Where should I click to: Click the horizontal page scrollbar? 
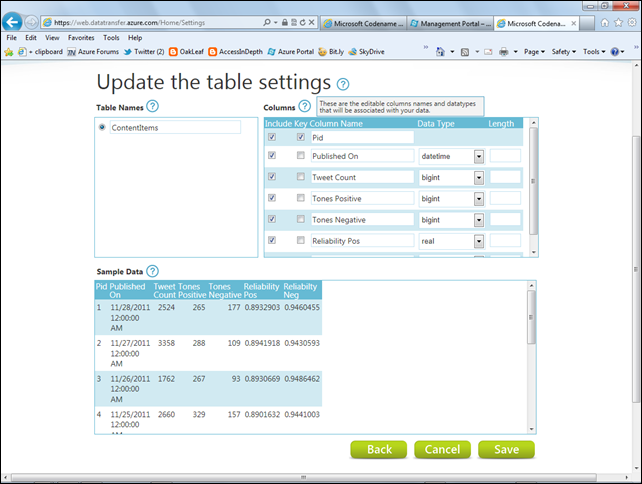click(x=304, y=477)
